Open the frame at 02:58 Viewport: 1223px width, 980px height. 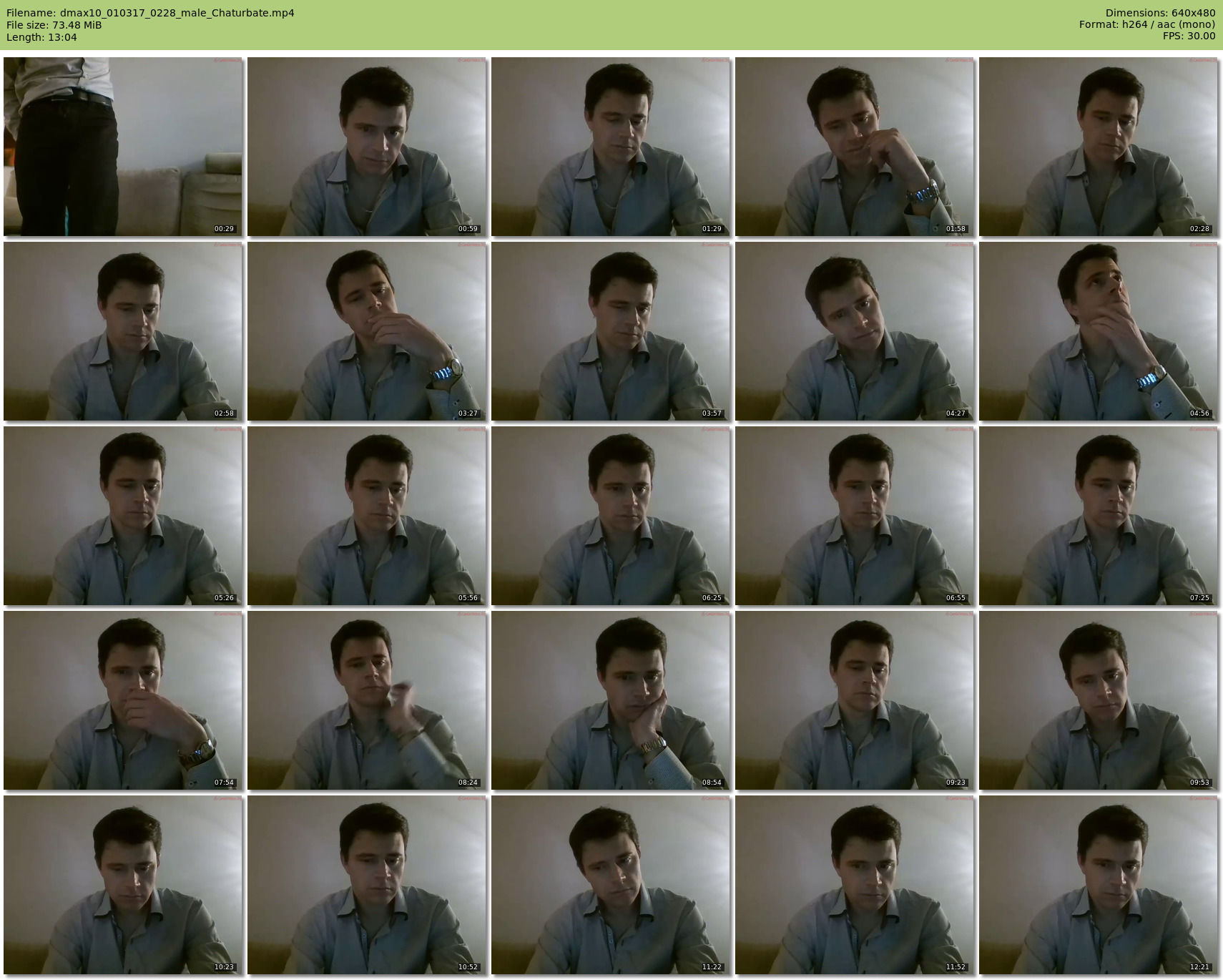[122, 331]
